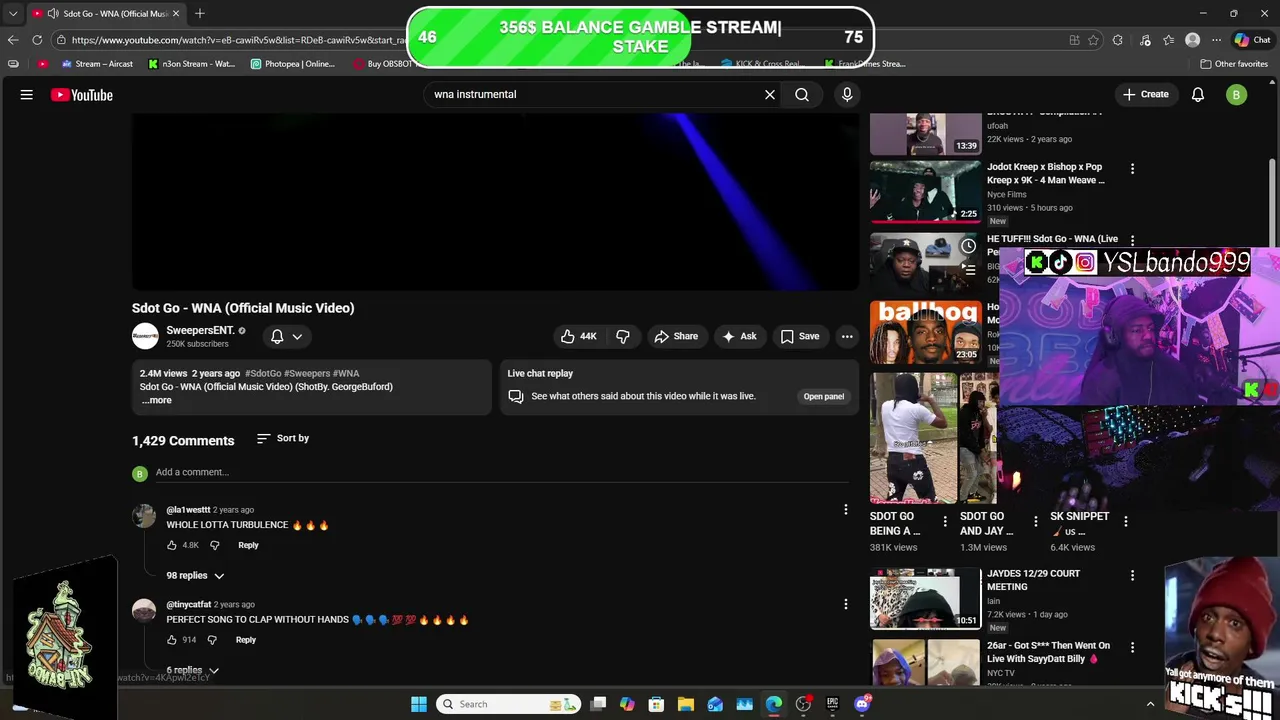
Task: Open the Windows Start menu
Action: click(x=419, y=704)
